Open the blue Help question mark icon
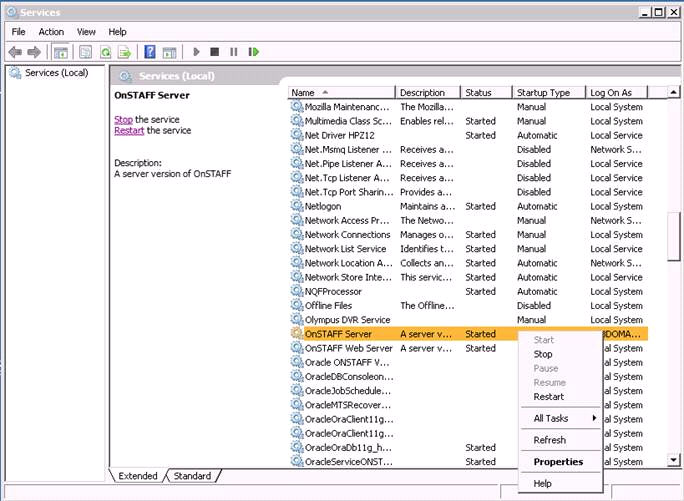This screenshot has height=501, width=684. pos(150,52)
